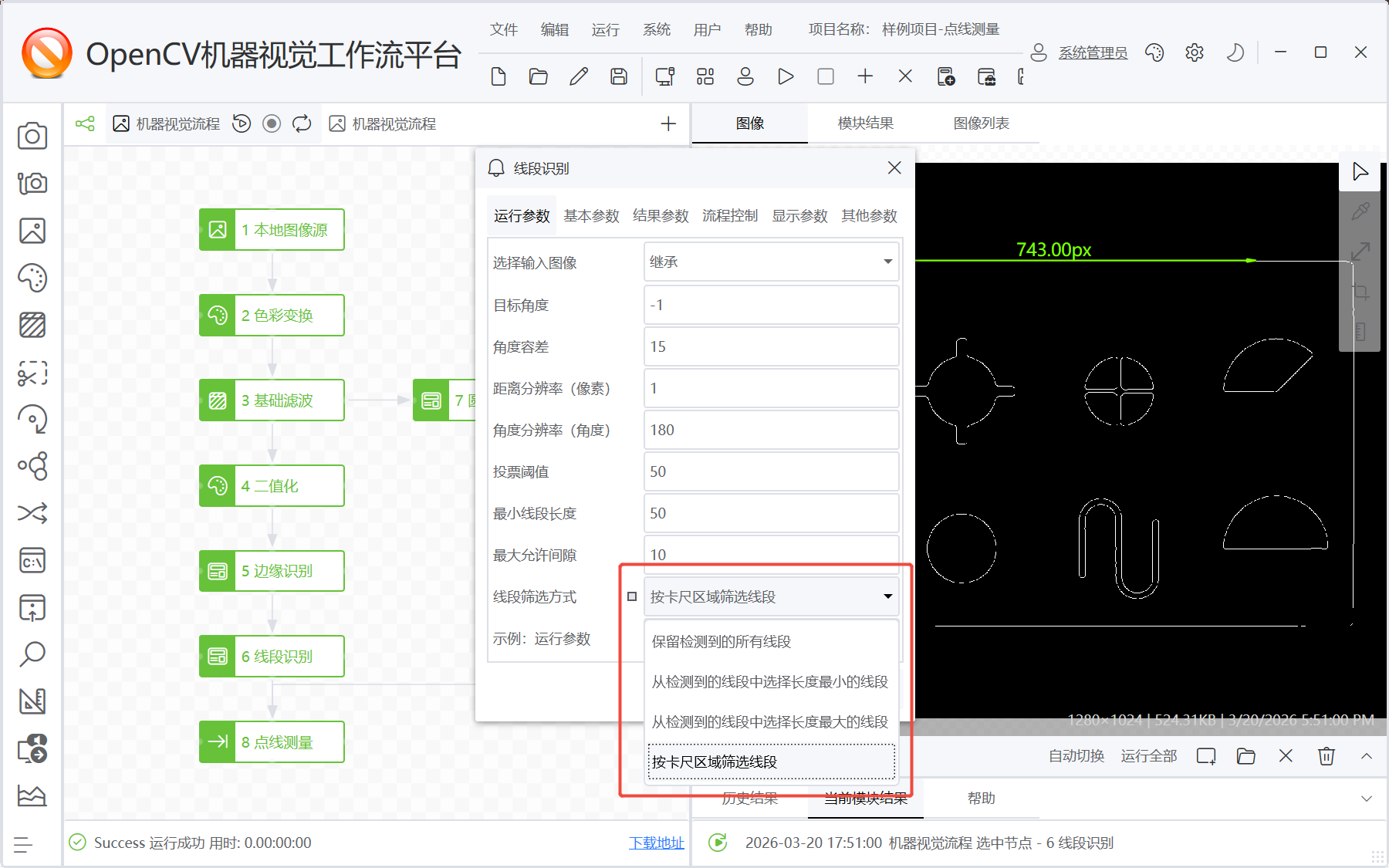
Task: Run workflow with the play toolbar icon
Action: [x=786, y=76]
